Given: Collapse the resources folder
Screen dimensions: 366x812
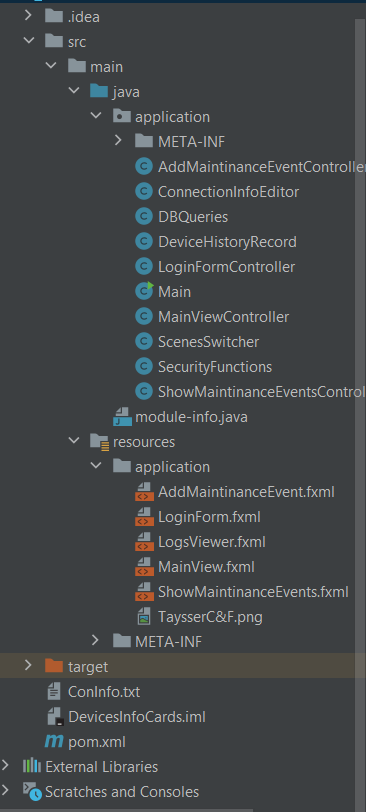Looking at the screenshot, I should 74,441.
